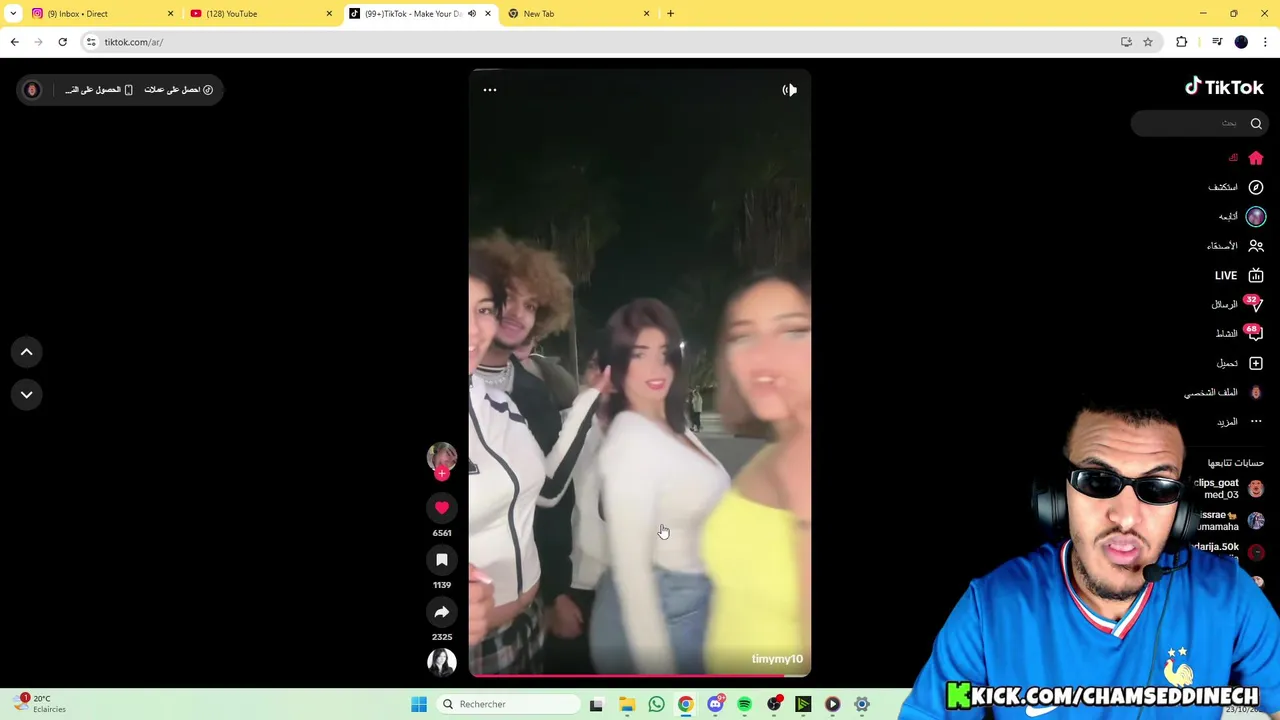Open Settings gear on the taskbar
The width and height of the screenshot is (1280, 720).
(862, 704)
